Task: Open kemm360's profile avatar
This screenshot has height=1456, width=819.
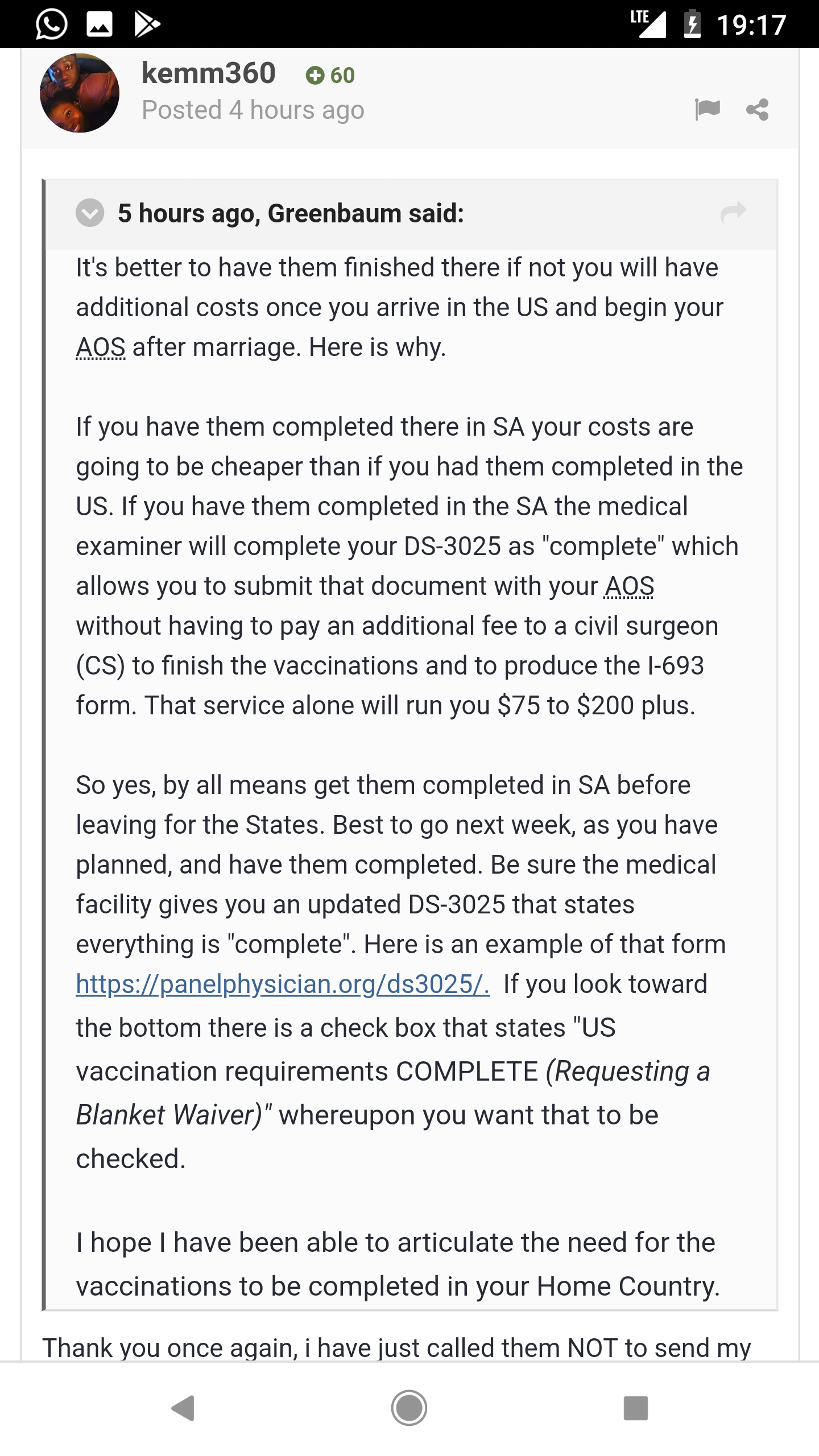Action: coord(80,93)
